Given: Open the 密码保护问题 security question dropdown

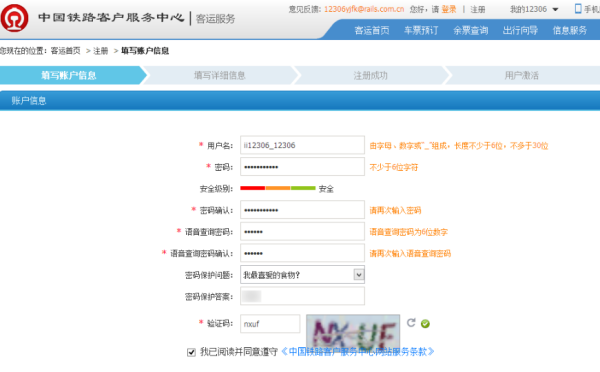Looking at the screenshot, I should [x=302, y=274].
